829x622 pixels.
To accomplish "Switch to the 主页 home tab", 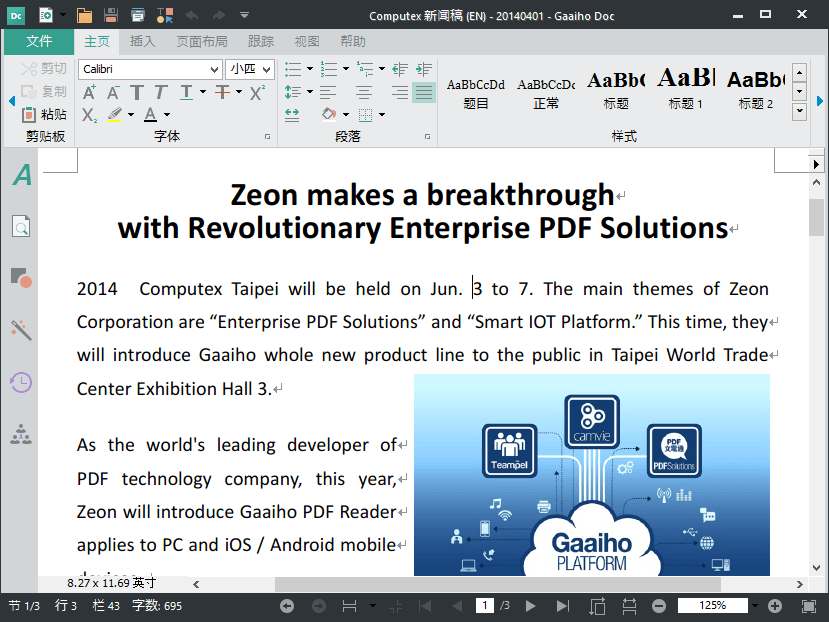I will (x=97, y=41).
